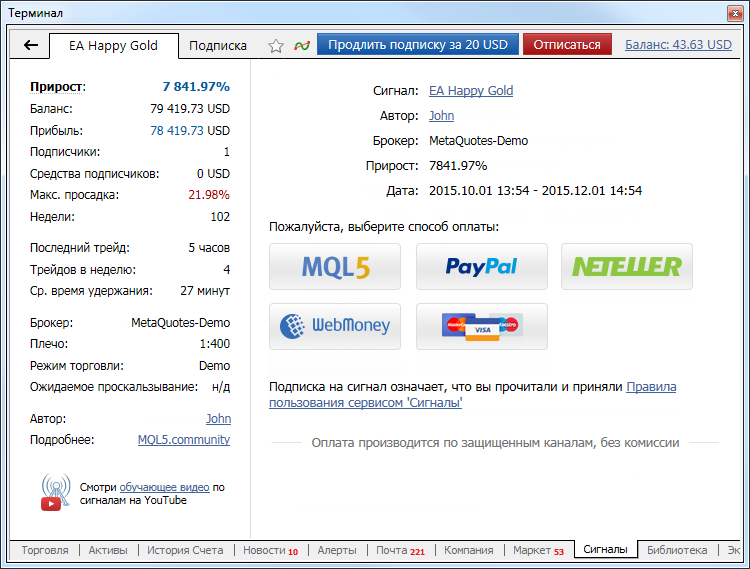Open the 'Маркет' terminal tab
Viewport: 750px width, 569px height.
click(538, 550)
